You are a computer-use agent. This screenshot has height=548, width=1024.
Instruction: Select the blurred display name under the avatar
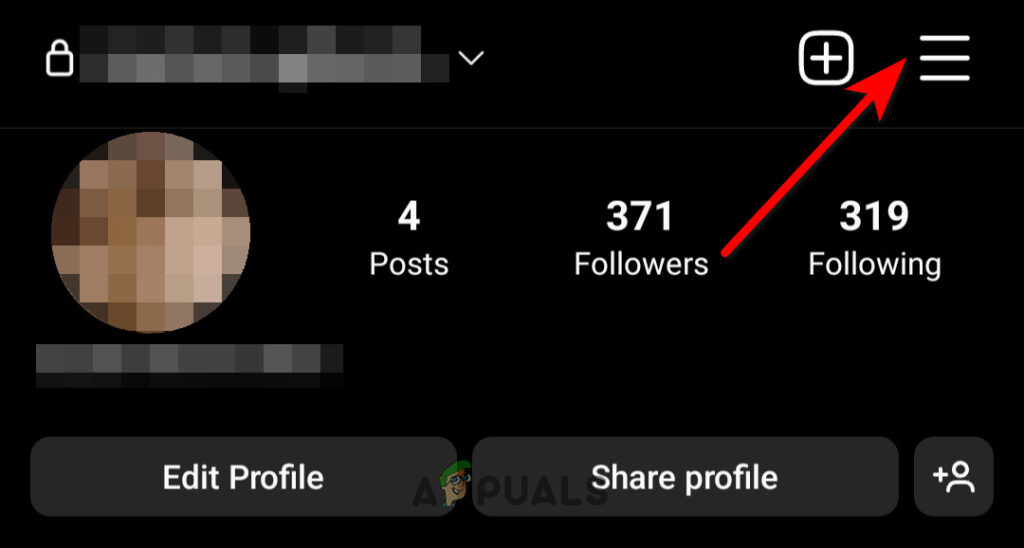click(189, 365)
